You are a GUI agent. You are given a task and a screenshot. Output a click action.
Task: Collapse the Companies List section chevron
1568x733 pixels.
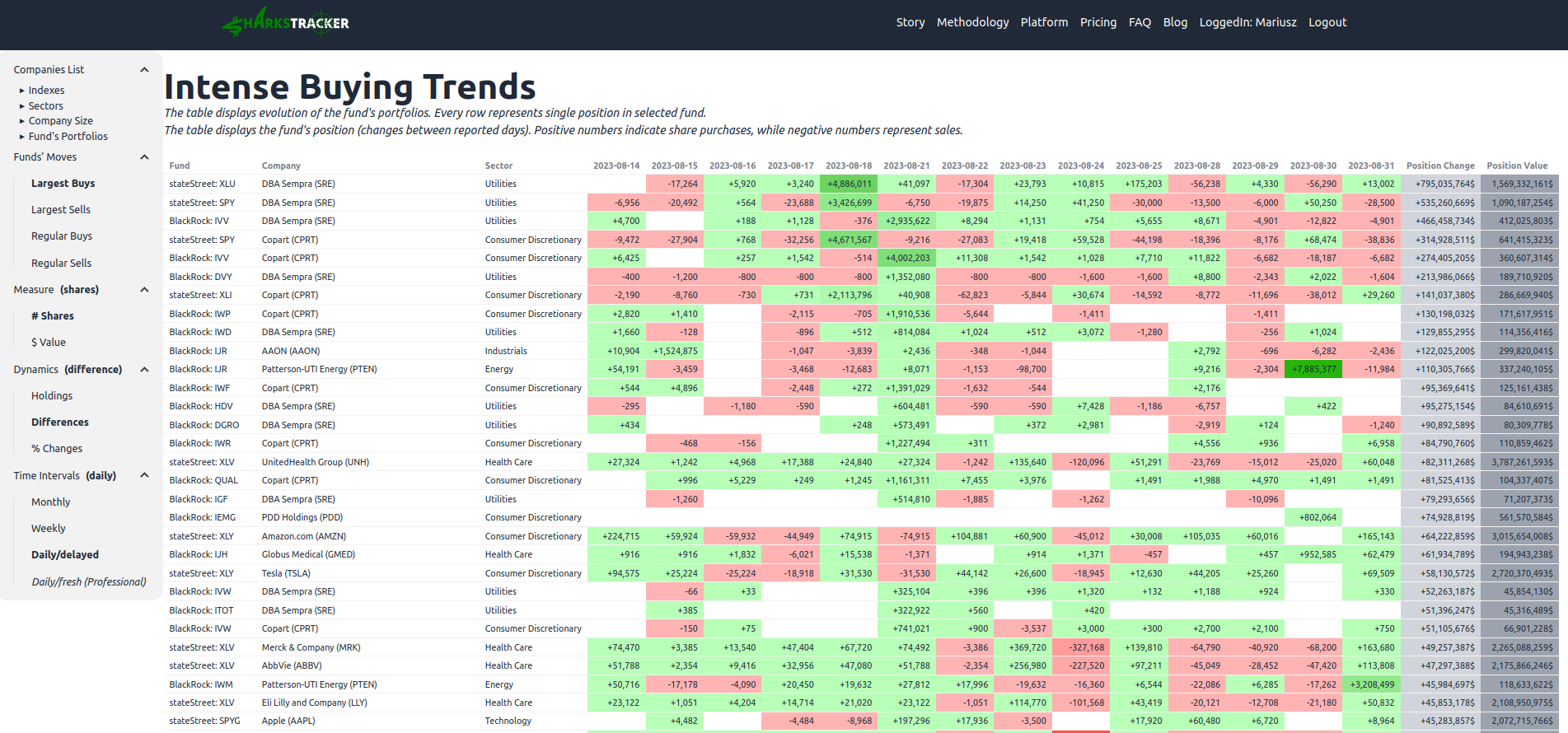click(144, 70)
